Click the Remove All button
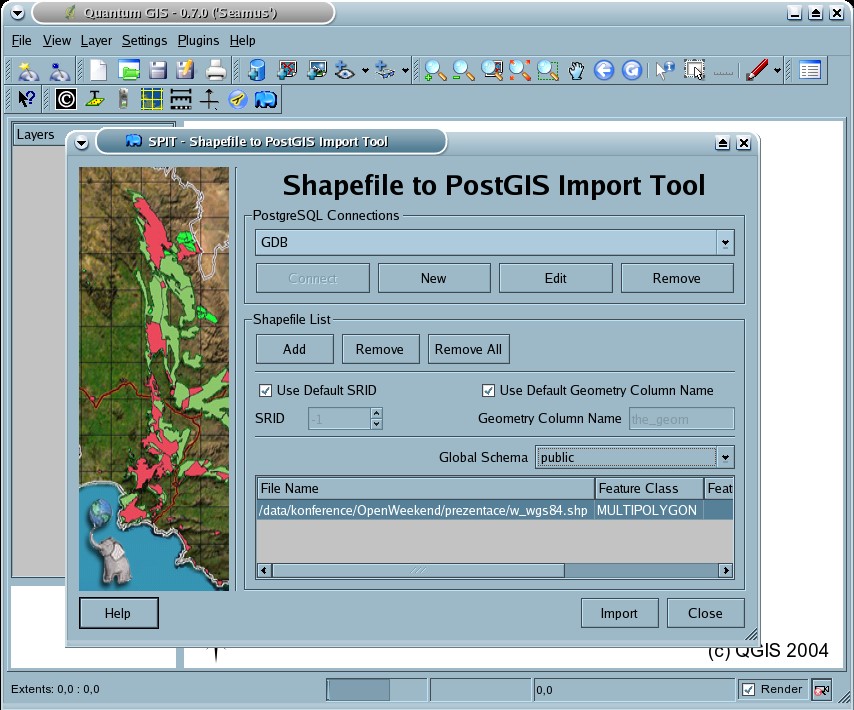 click(468, 349)
